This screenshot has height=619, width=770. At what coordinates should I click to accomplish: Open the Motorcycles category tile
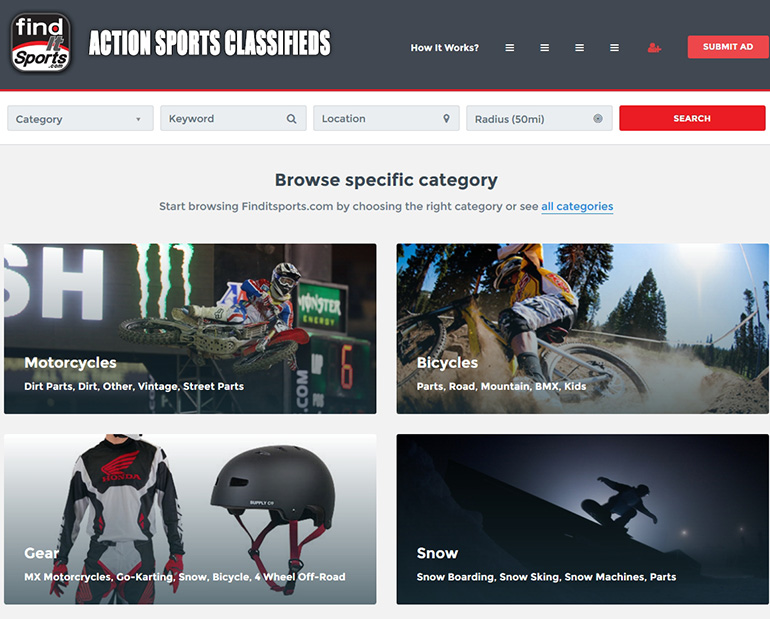190,328
